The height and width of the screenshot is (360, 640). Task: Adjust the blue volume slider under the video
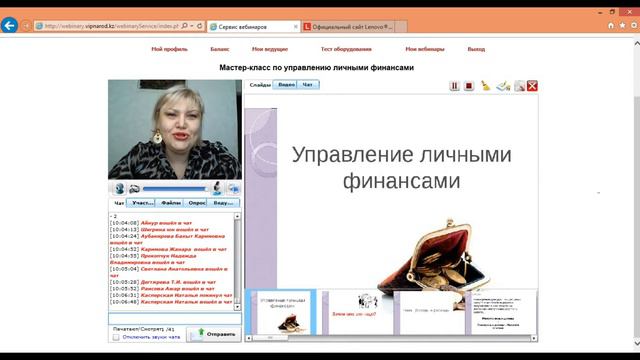[x=176, y=189]
